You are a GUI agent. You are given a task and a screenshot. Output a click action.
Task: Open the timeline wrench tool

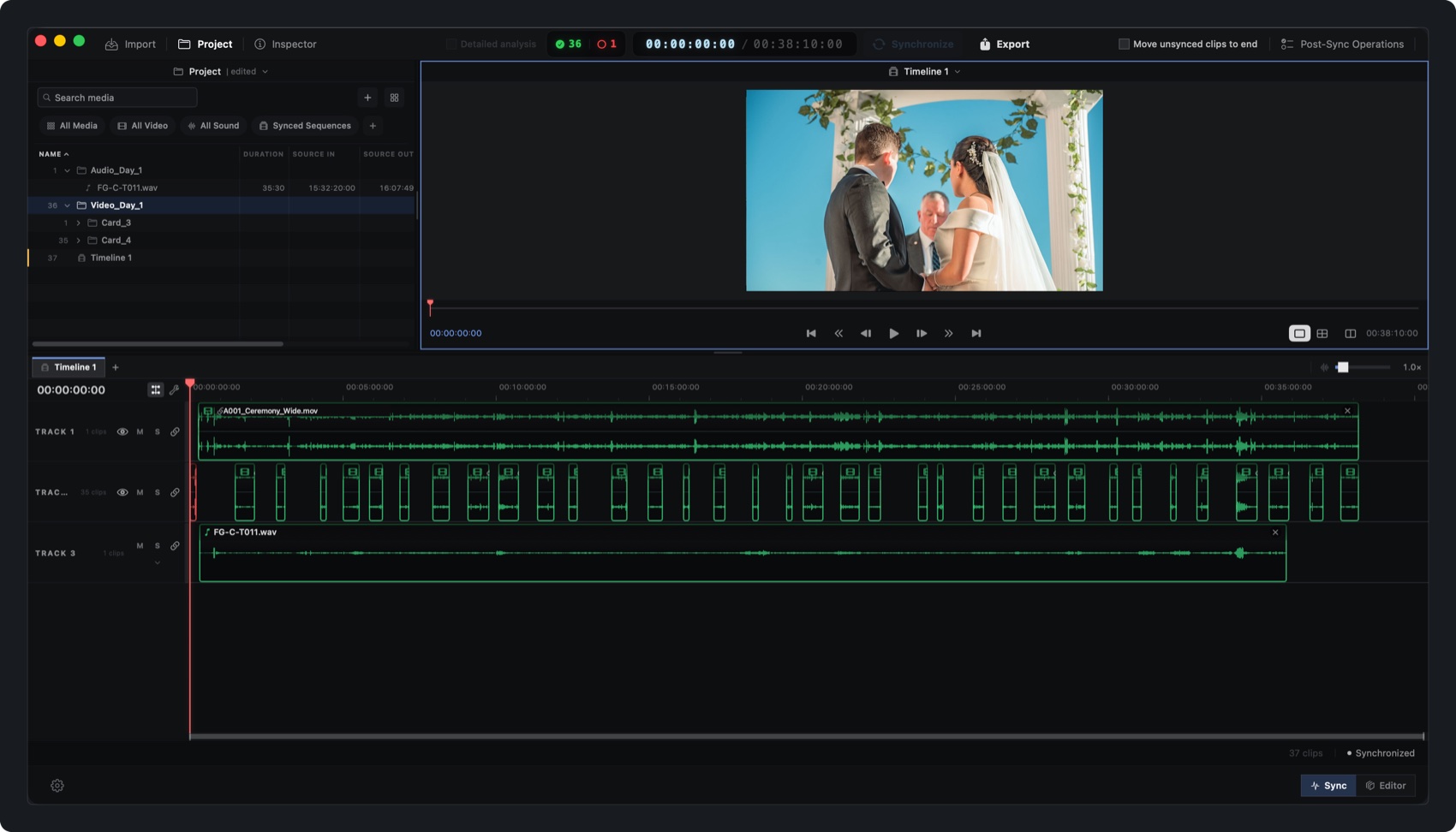174,390
